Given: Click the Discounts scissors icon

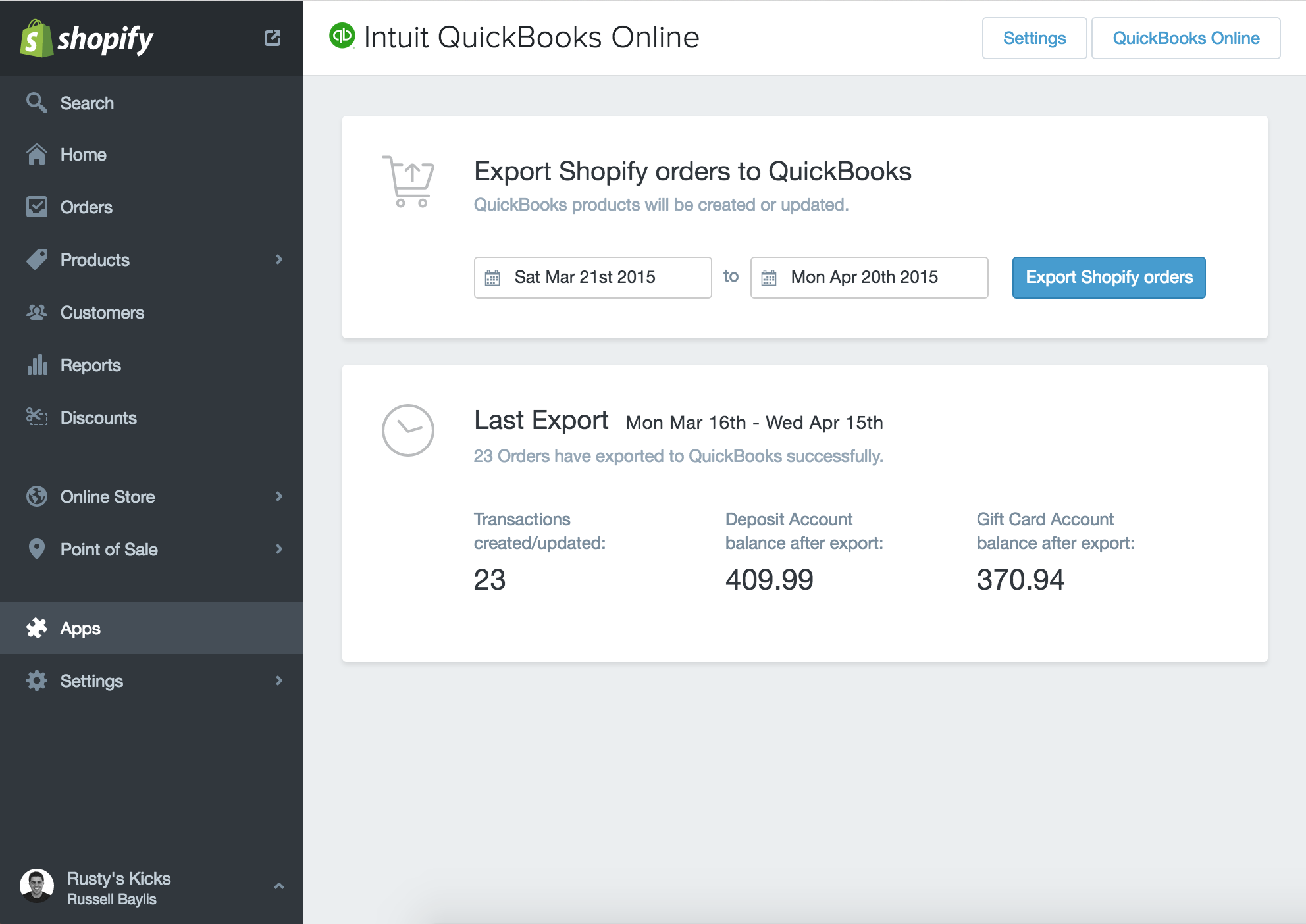Looking at the screenshot, I should coord(37,417).
